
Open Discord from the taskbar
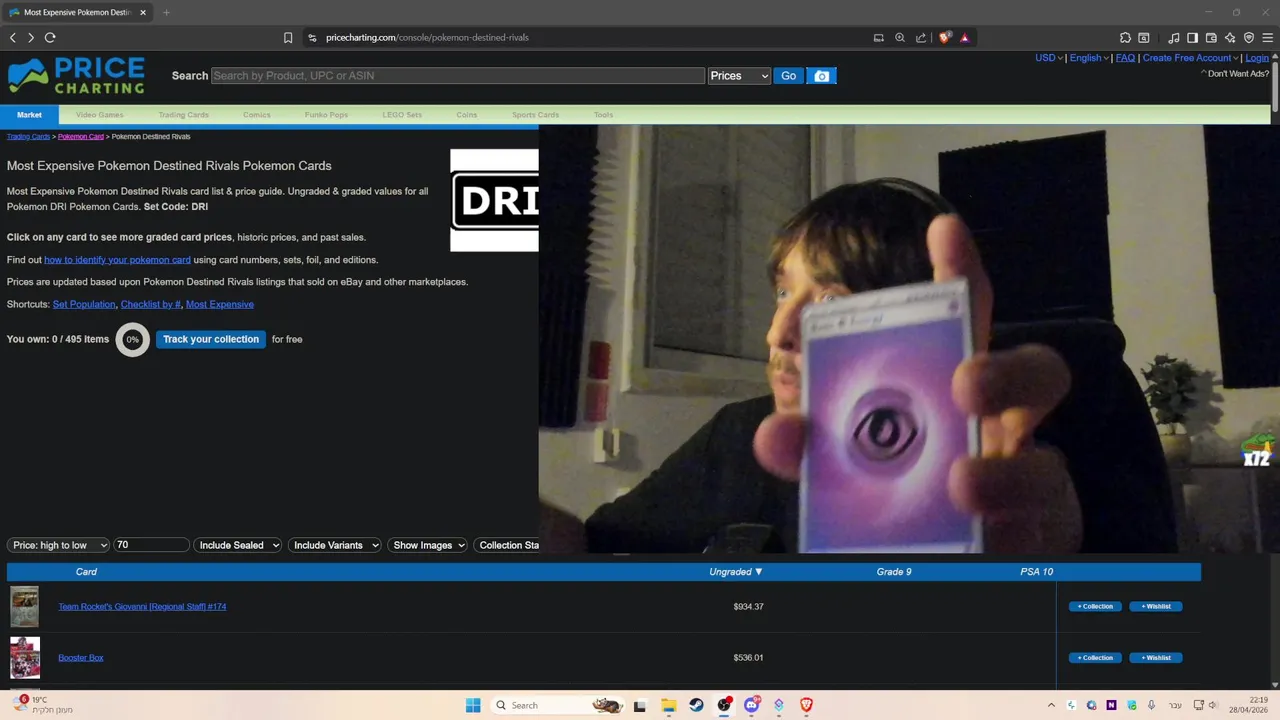tap(751, 705)
